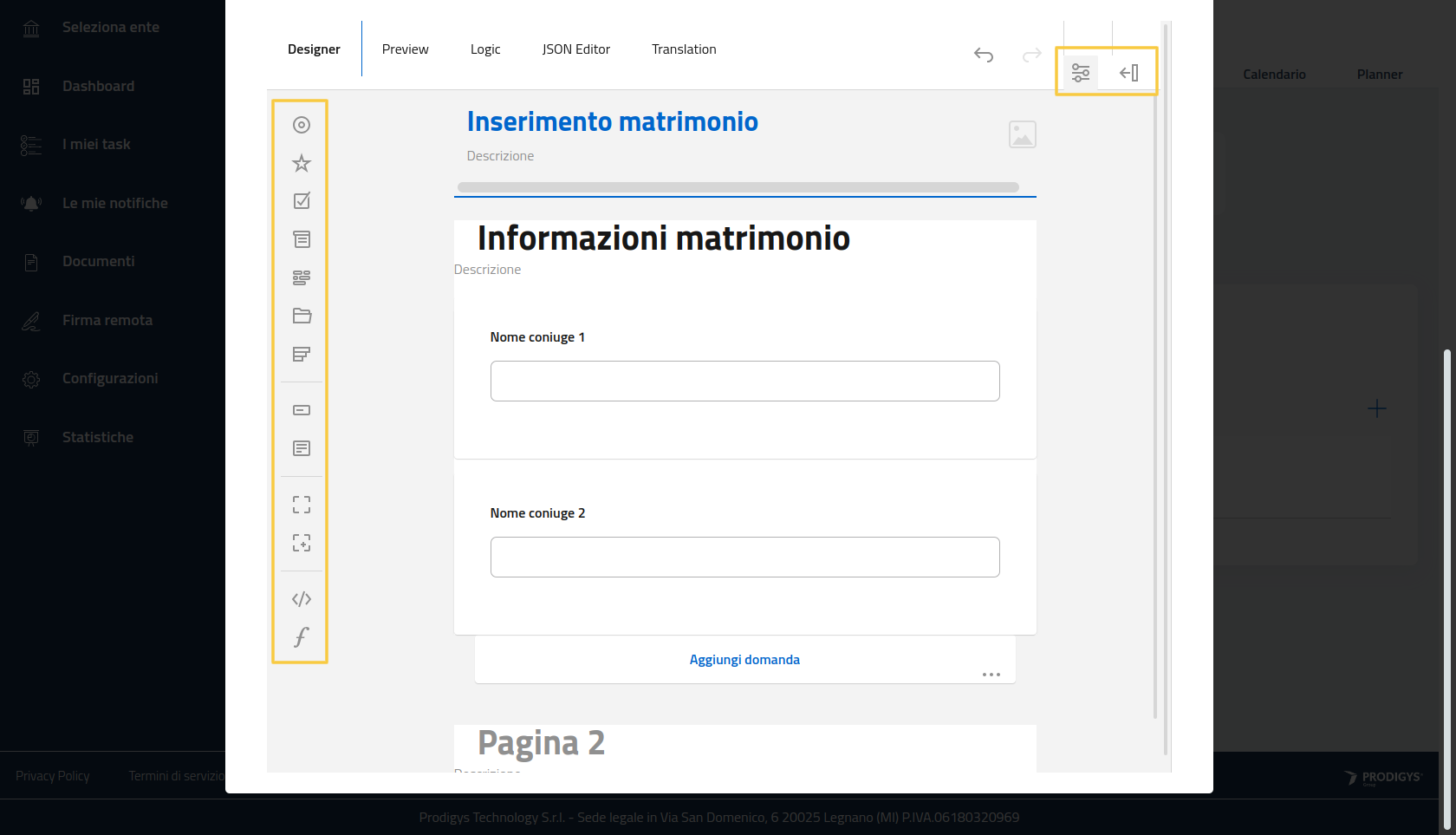
Task: Switch to the Preview tab
Action: tap(405, 49)
